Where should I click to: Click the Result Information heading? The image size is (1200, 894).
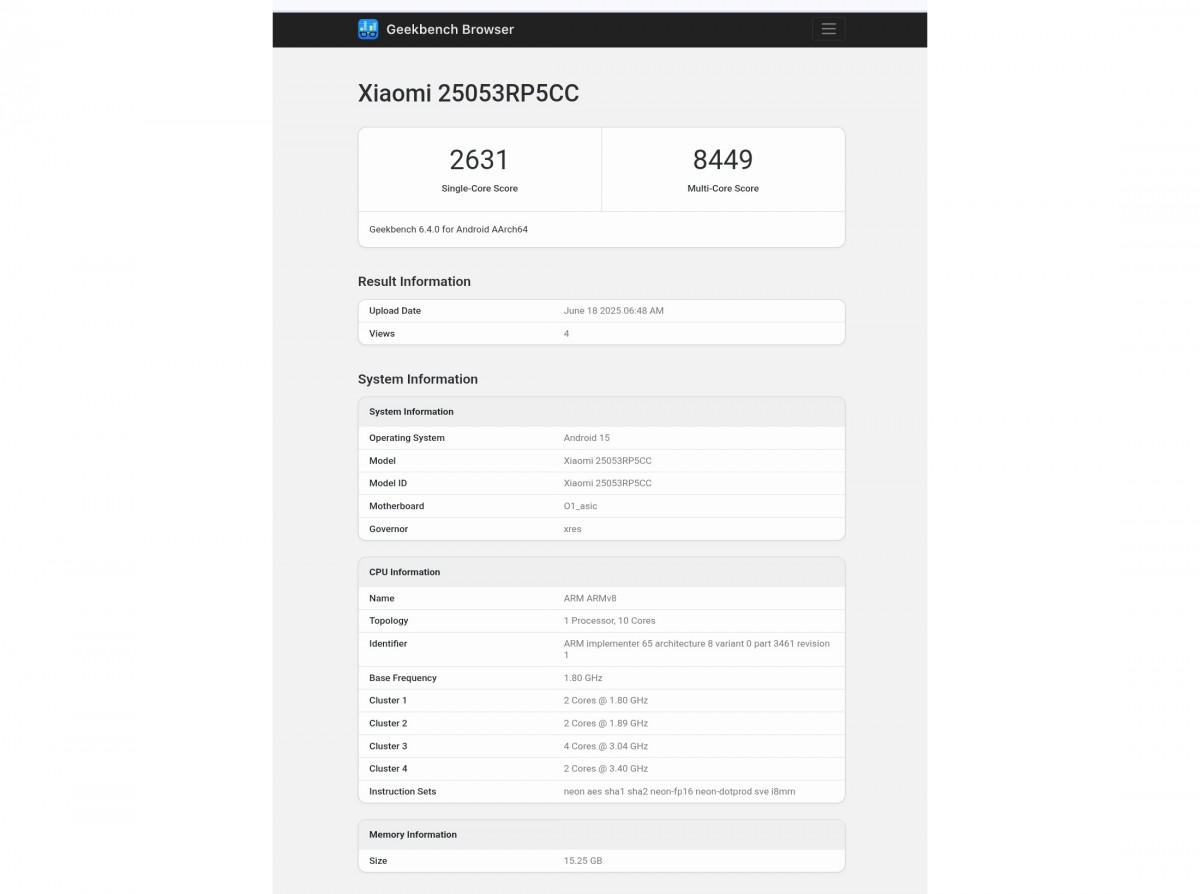coord(414,281)
